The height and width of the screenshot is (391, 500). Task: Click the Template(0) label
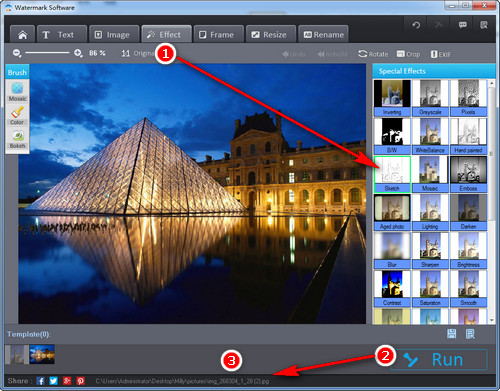pos(29,334)
